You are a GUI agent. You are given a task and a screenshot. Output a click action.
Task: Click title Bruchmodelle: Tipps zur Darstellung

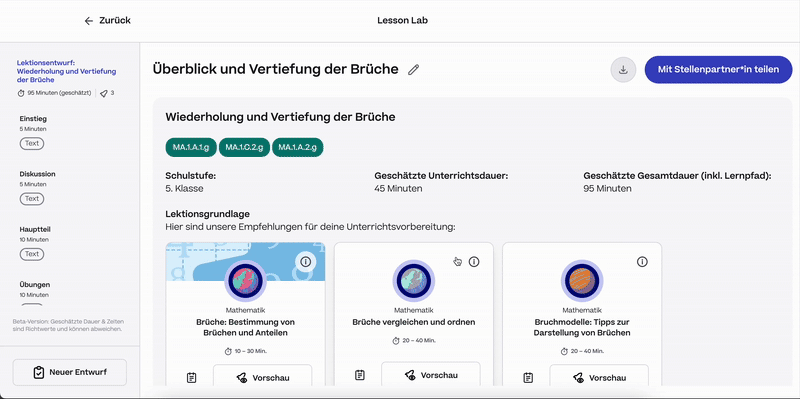[582, 328]
